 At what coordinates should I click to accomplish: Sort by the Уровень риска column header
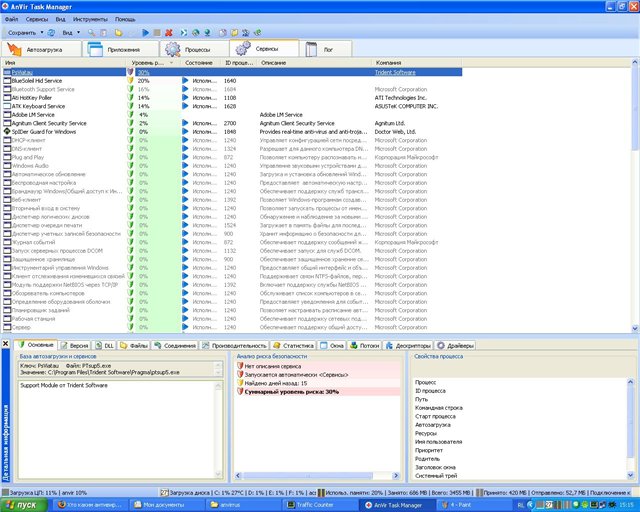154,63
